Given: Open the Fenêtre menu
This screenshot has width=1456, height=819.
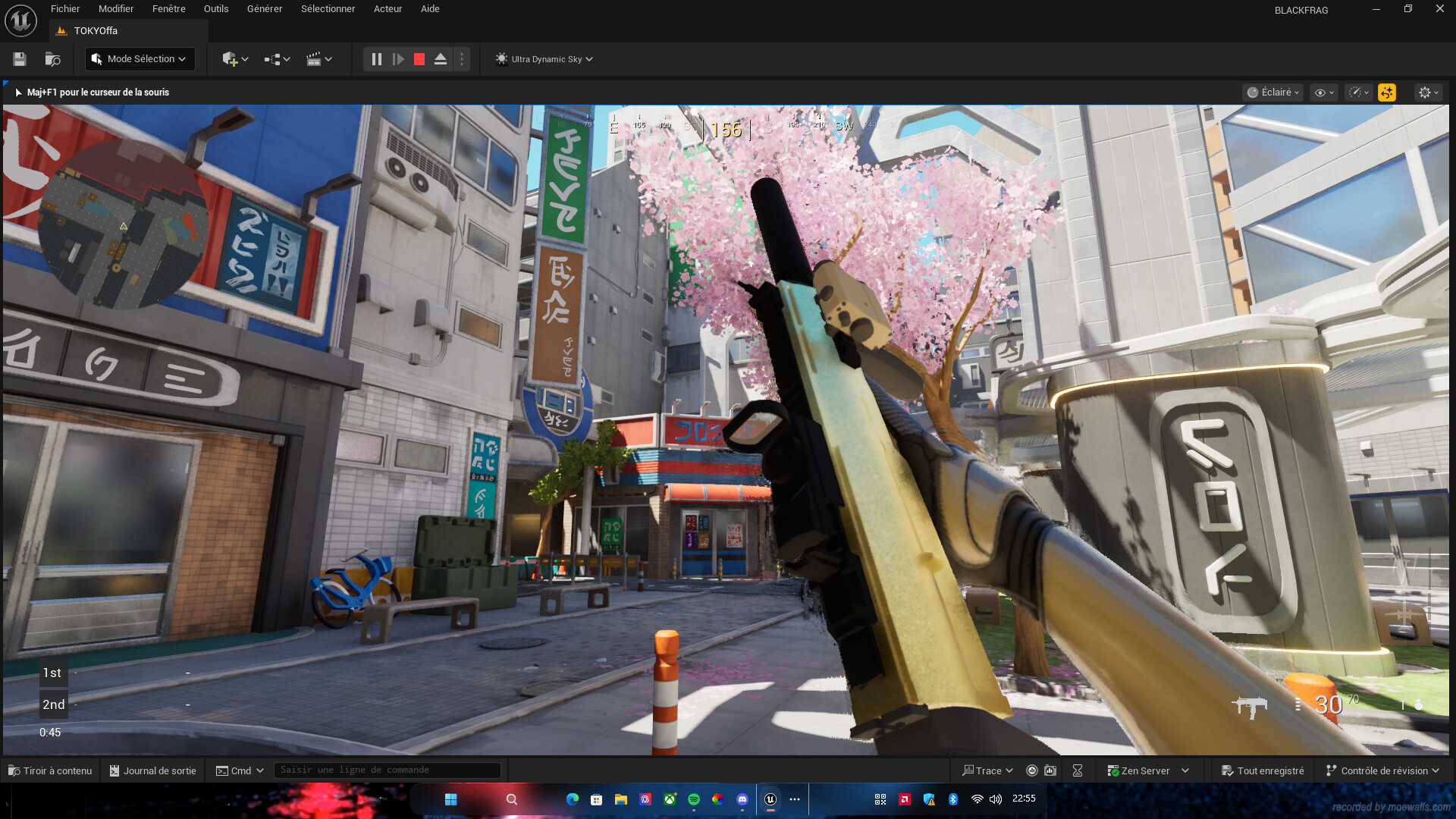Looking at the screenshot, I should pos(168,8).
